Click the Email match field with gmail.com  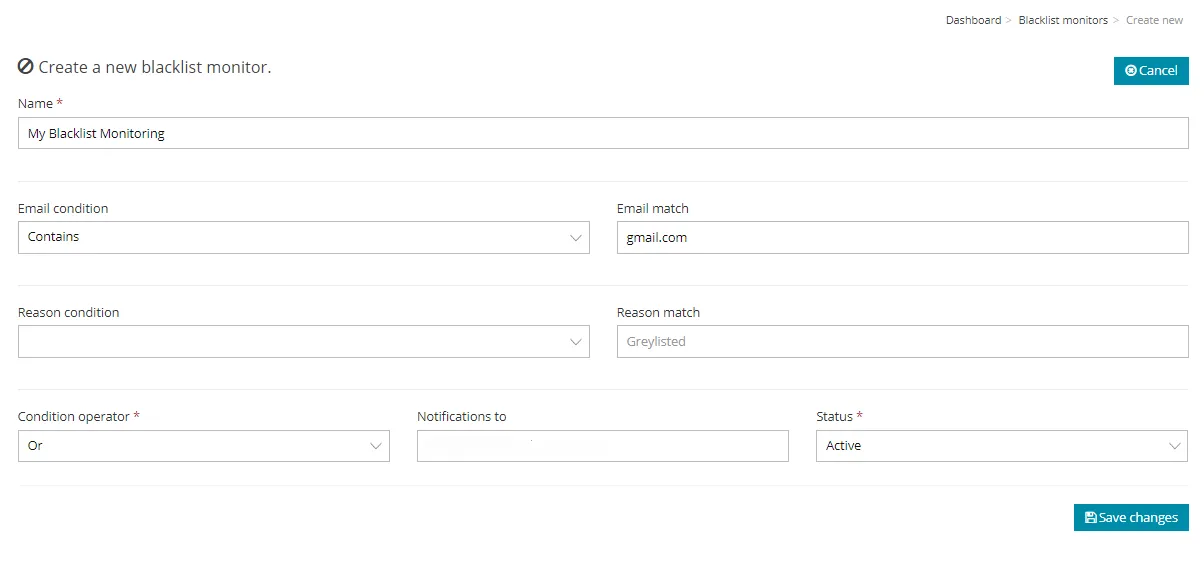[901, 237]
